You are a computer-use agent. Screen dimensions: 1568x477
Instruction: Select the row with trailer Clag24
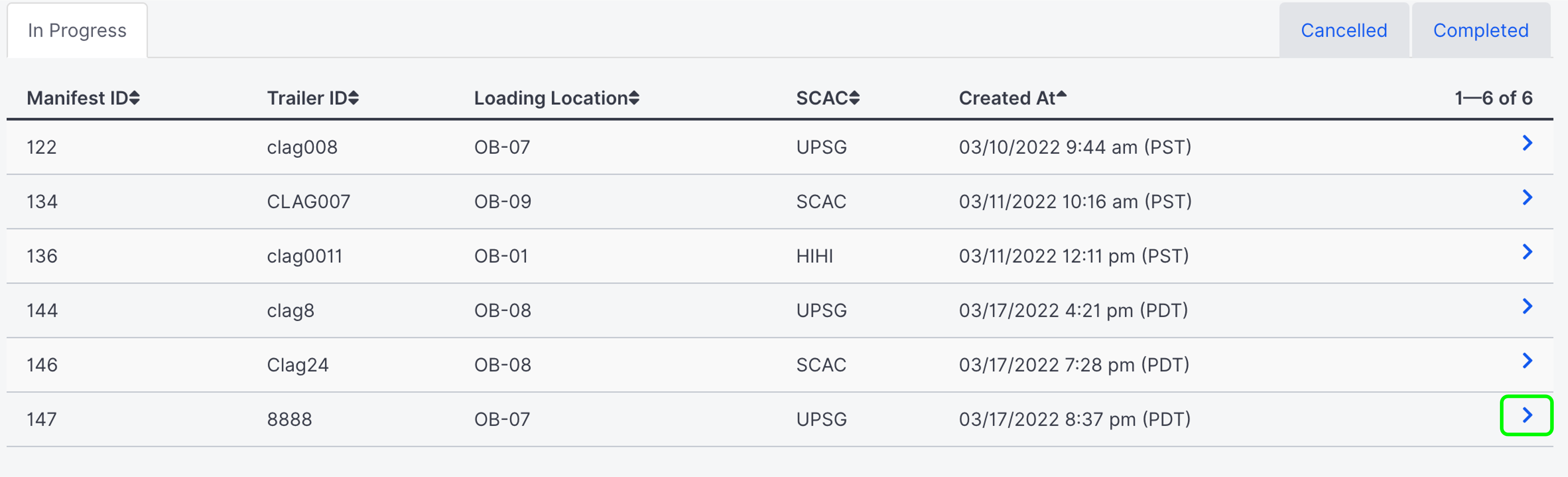pos(298,365)
